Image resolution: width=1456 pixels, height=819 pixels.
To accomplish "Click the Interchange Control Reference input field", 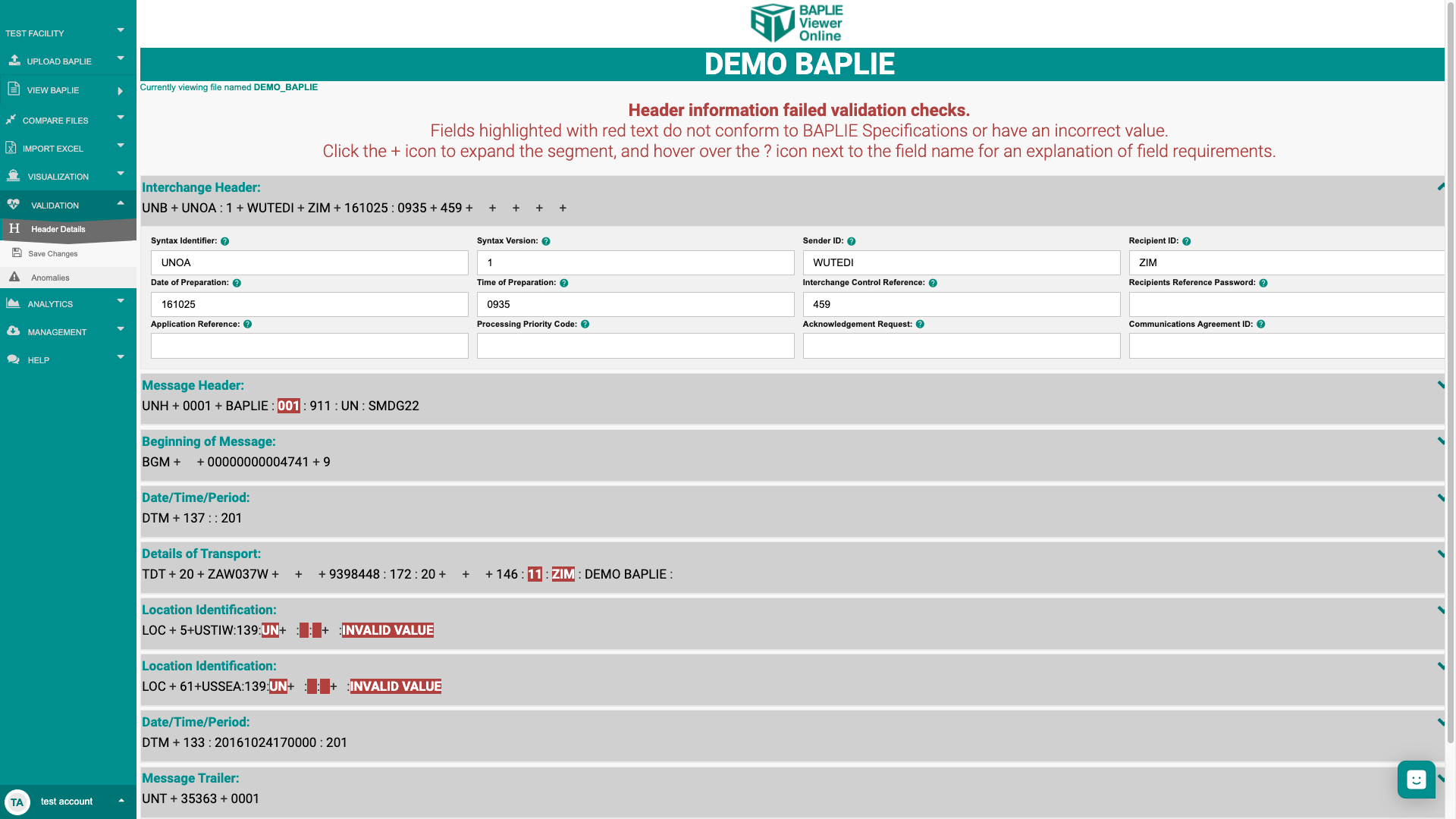I will click(961, 304).
